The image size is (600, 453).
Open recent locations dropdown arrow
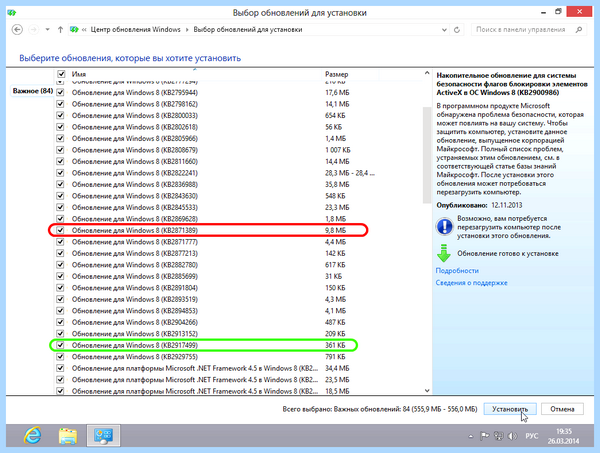47,29
